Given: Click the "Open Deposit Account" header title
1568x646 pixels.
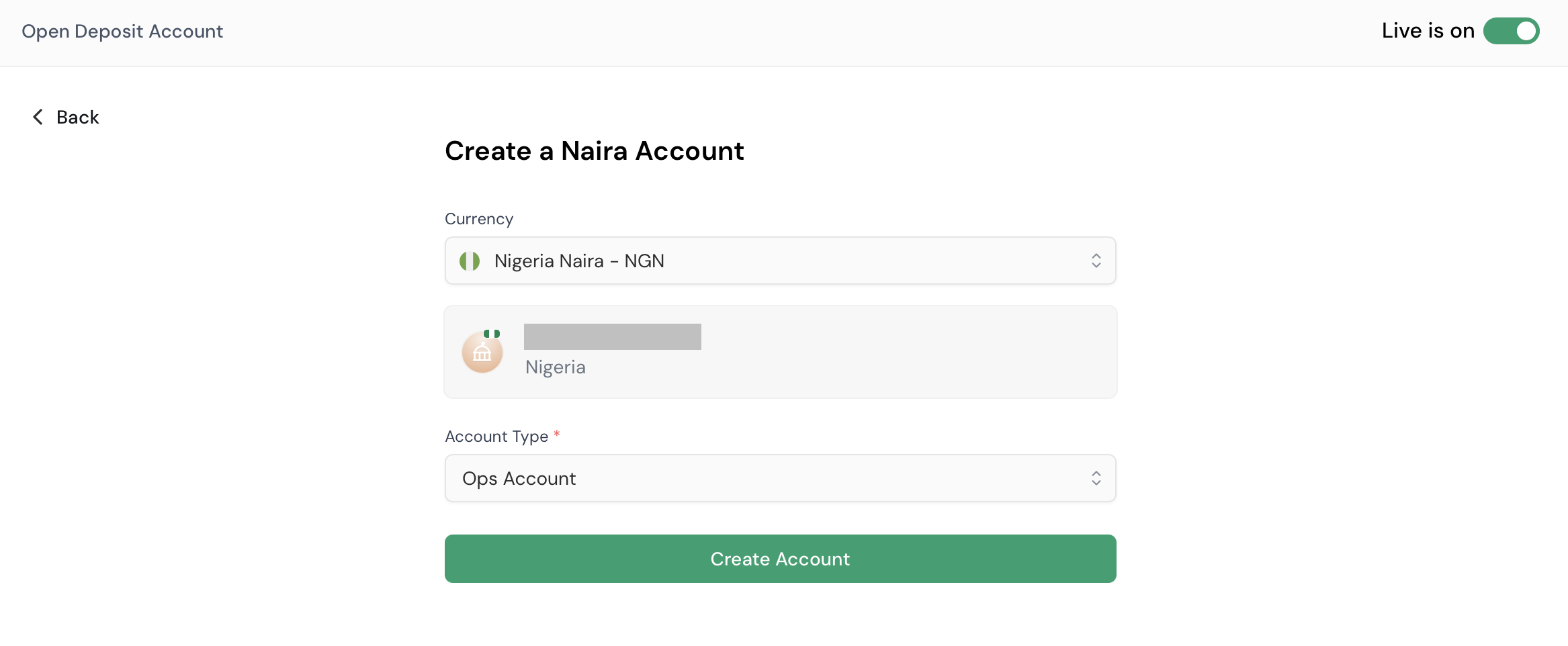Looking at the screenshot, I should (122, 32).
